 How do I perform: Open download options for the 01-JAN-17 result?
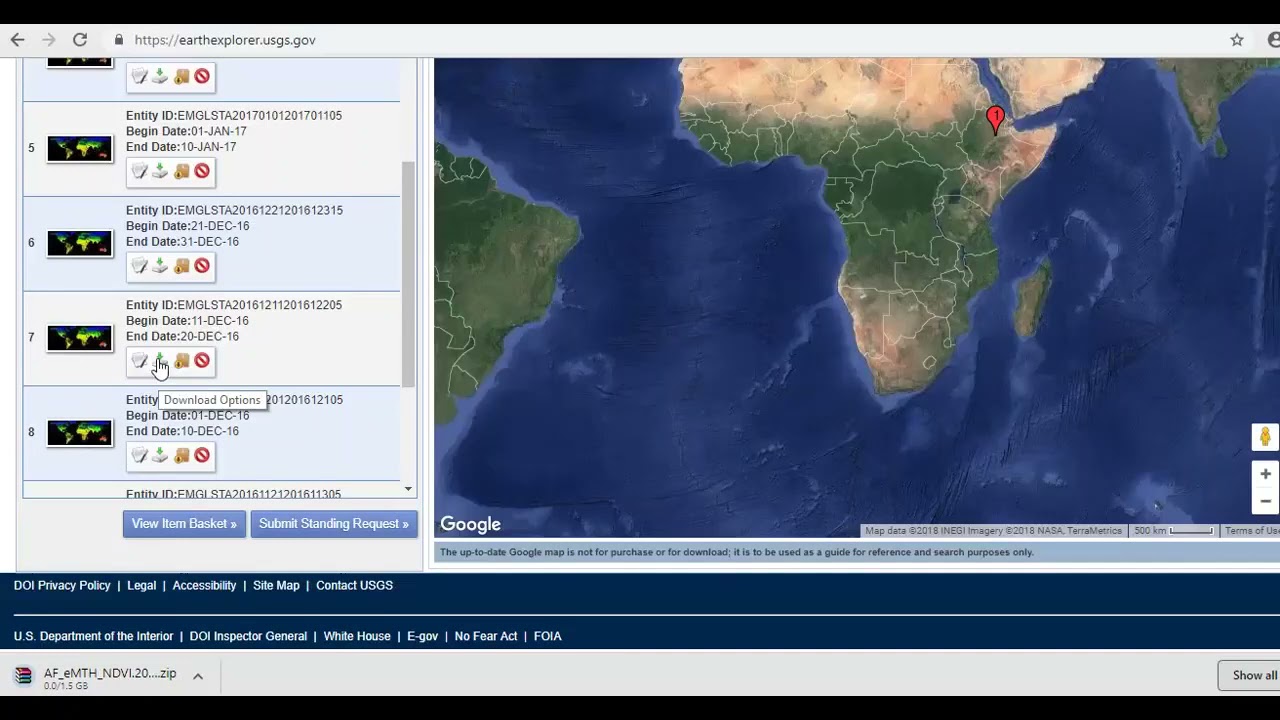click(x=160, y=171)
